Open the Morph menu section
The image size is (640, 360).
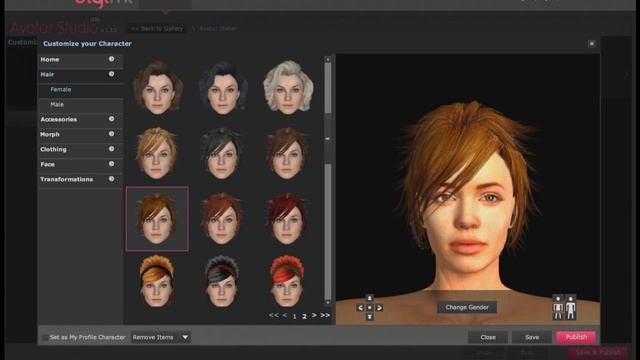80,134
